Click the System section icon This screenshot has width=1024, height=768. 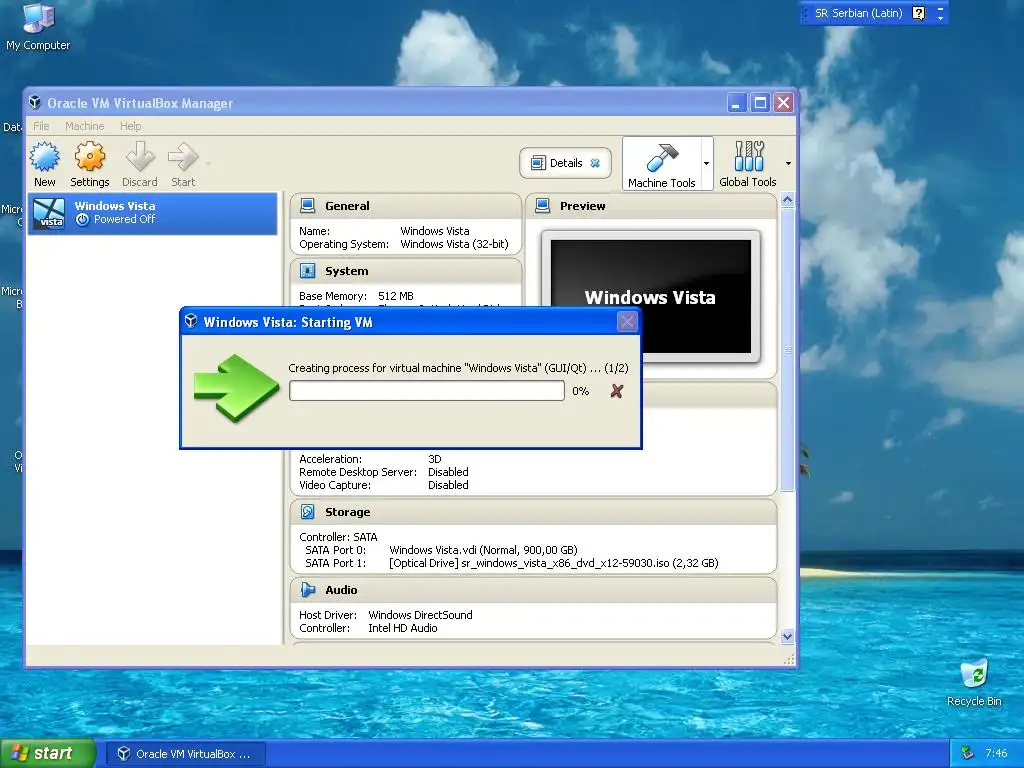pyautogui.click(x=307, y=271)
